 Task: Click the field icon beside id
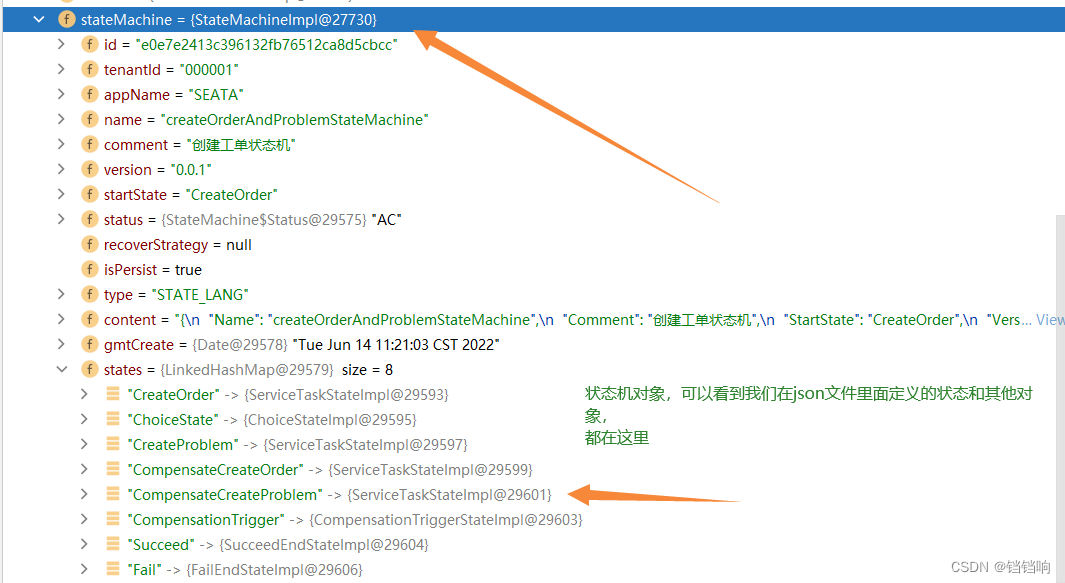pos(89,44)
